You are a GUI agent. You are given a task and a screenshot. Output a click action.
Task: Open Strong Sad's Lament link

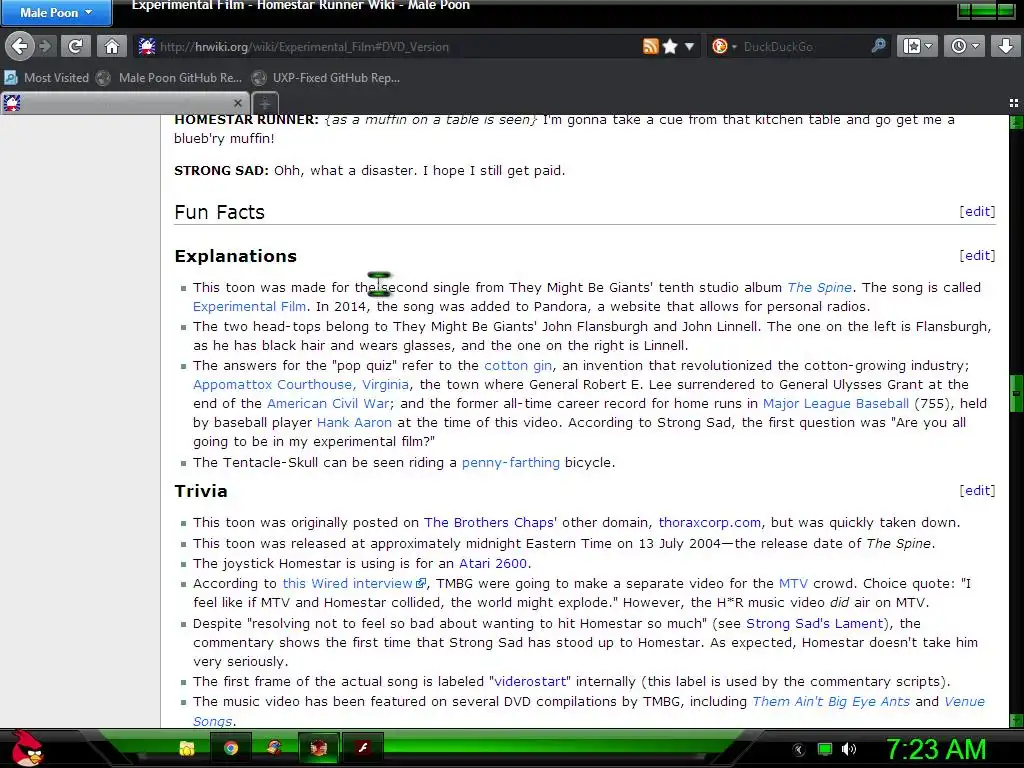click(814, 623)
